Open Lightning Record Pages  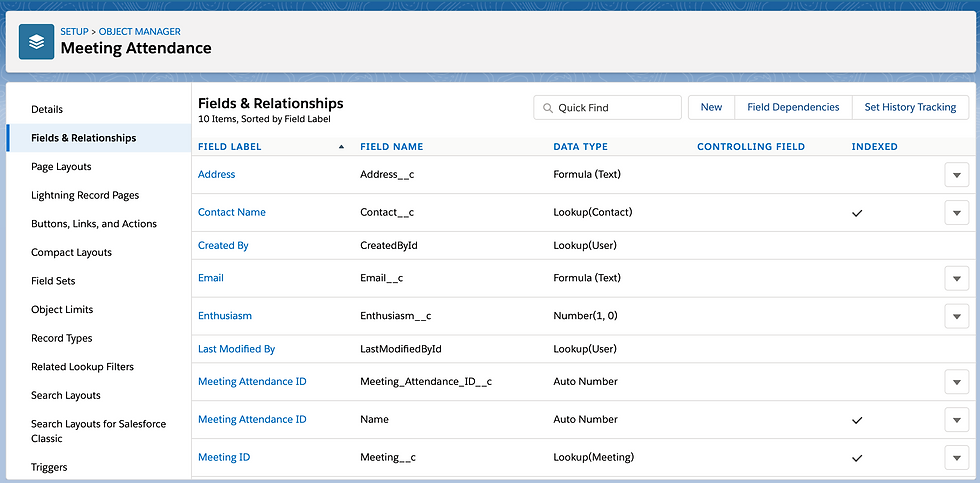[85, 196]
